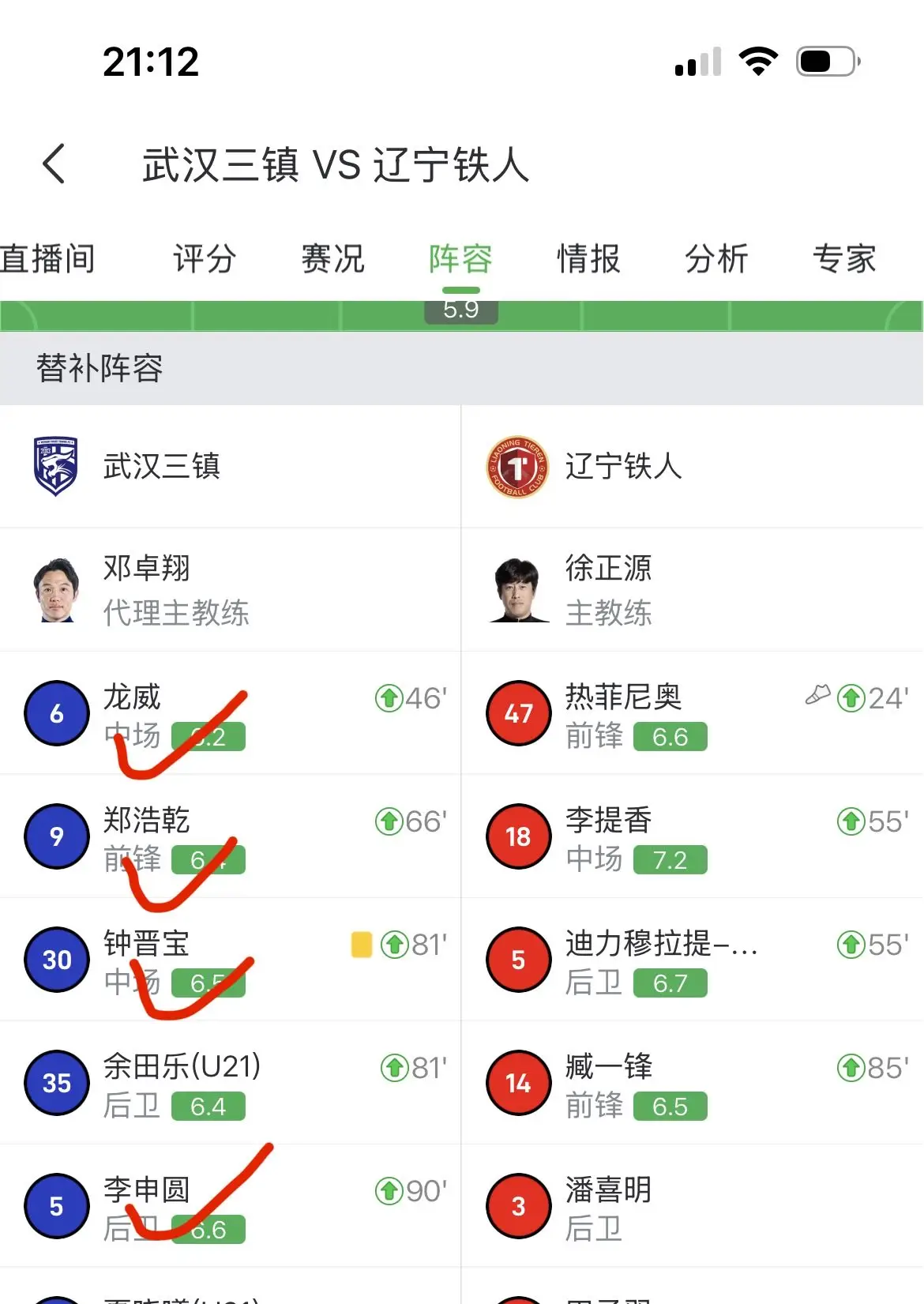
Task: Open the 情报 tab
Action: (x=588, y=259)
